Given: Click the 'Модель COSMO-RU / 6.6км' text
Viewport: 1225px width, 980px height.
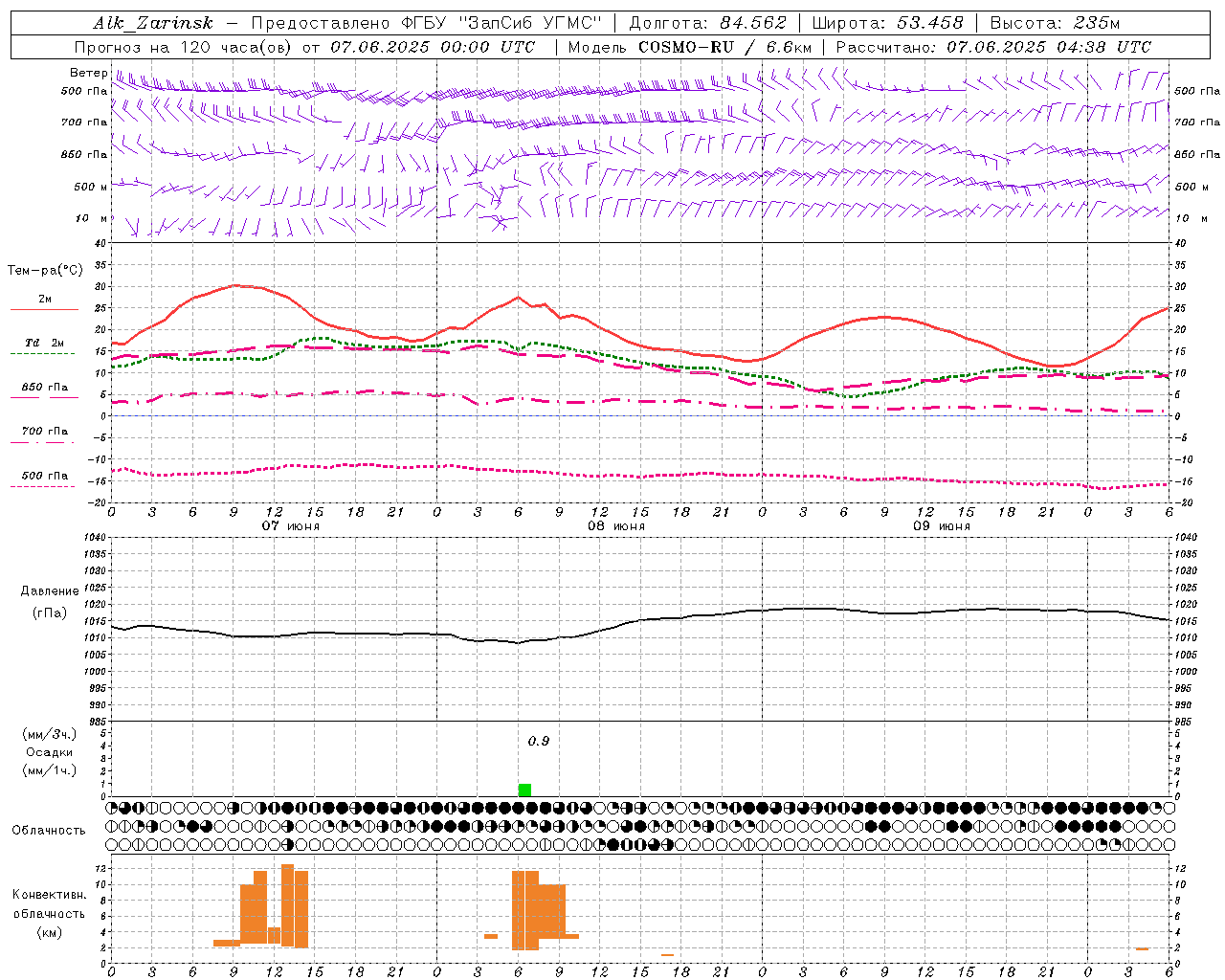Looking at the screenshot, I should [690, 47].
